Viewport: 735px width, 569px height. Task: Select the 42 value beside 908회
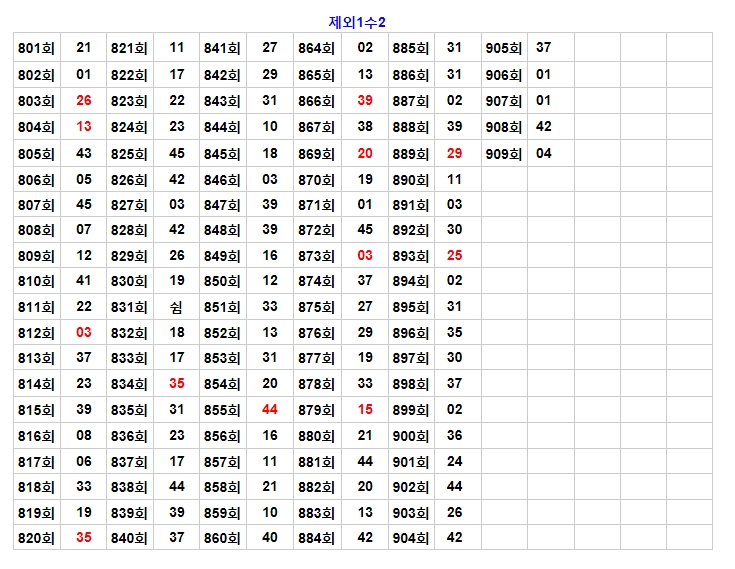pos(544,127)
